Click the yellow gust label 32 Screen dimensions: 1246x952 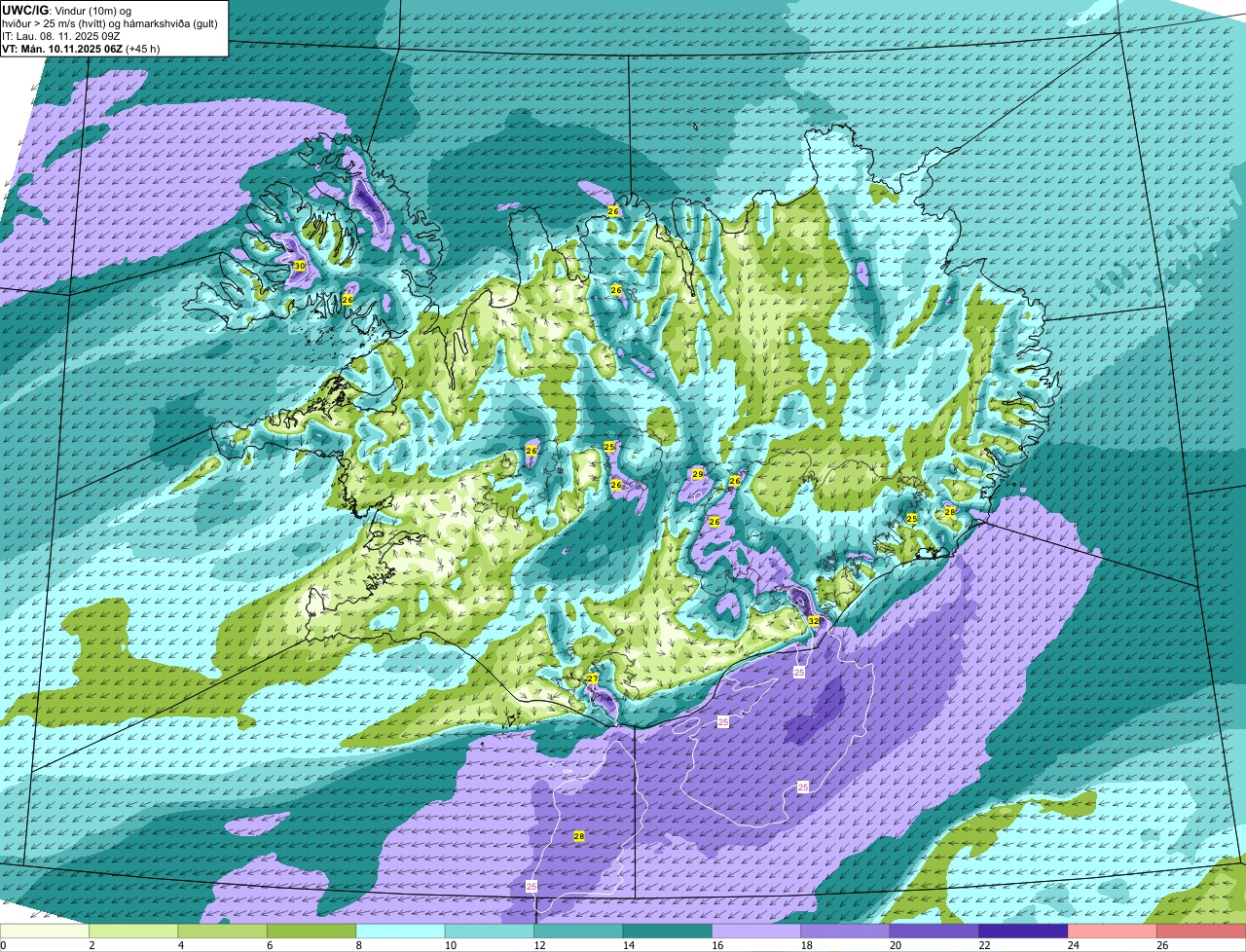click(813, 620)
